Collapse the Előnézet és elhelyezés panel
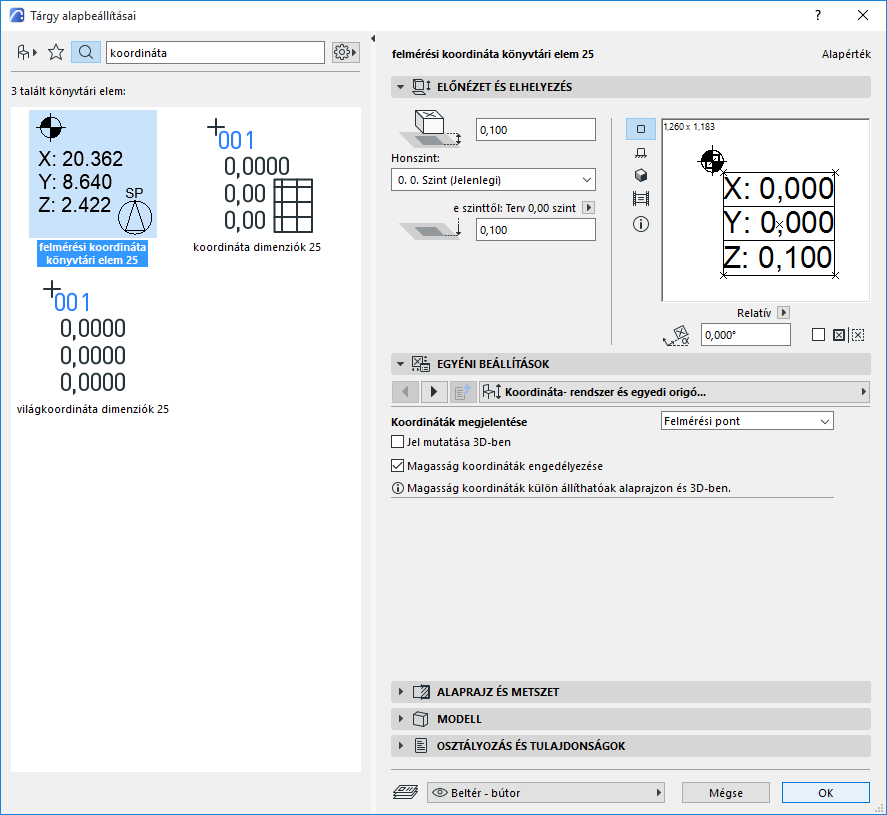 pyautogui.click(x=401, y=87)
